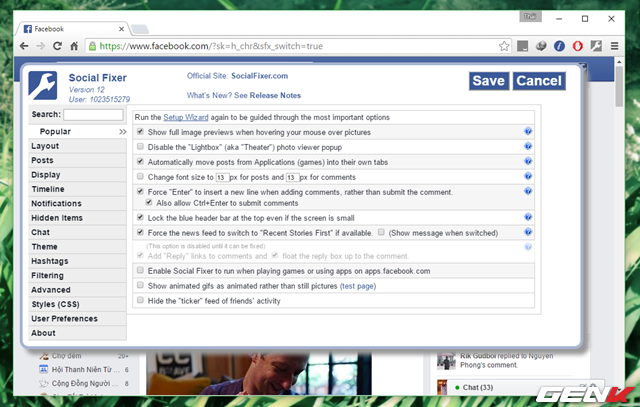This screenshot has width=640, height=407.
Task: Enable the Change font size checkbox
Action: [x=140, y=176]
